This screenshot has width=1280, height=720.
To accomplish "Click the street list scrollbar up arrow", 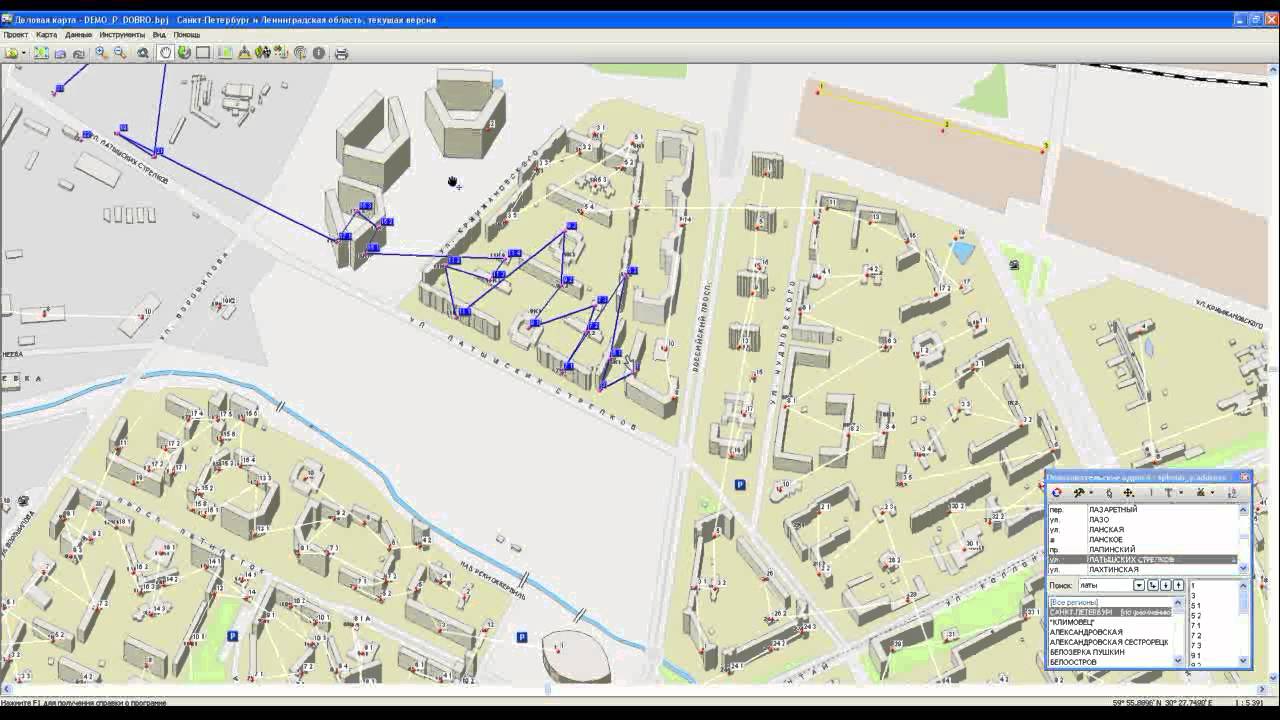I will pyautogui.click(x=1244, y=510).
